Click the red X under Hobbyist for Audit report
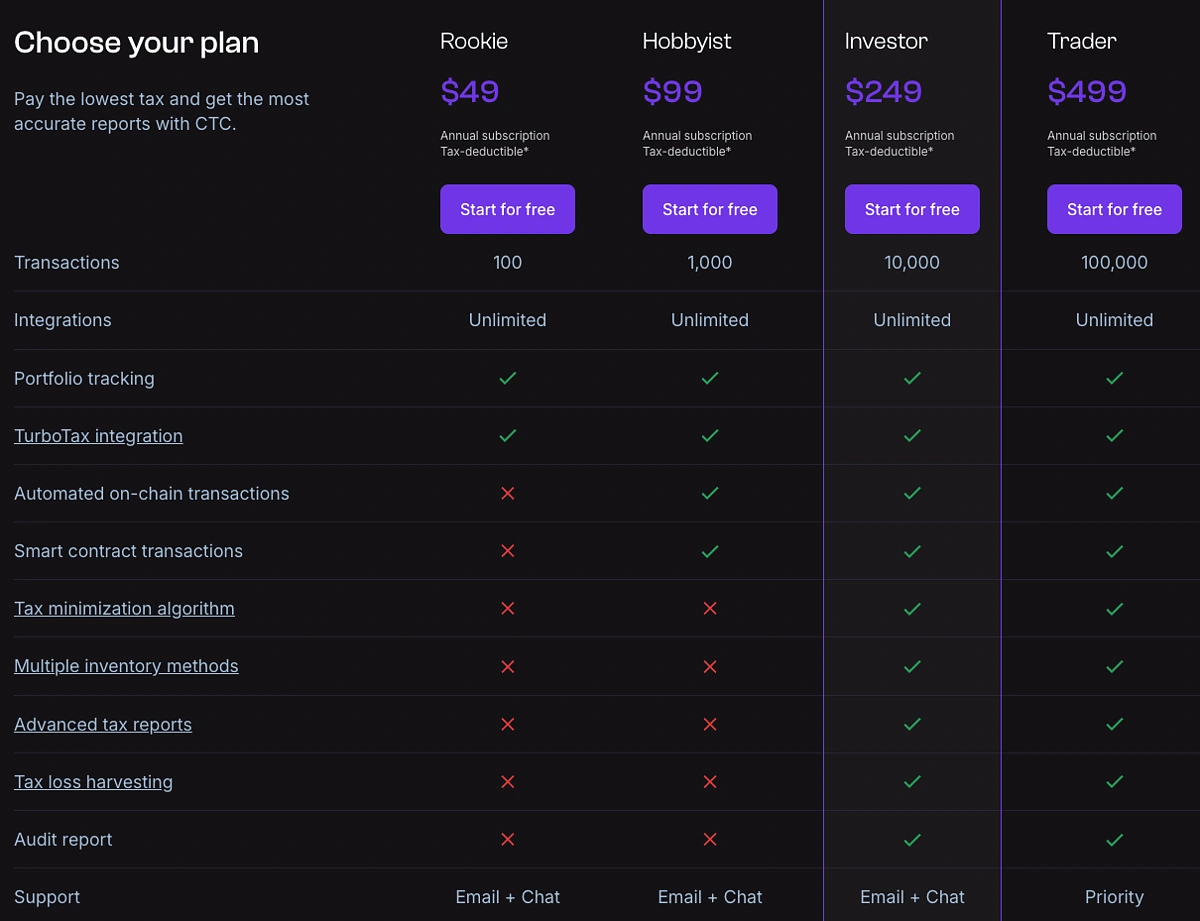1200x921 pixels. 710,839
